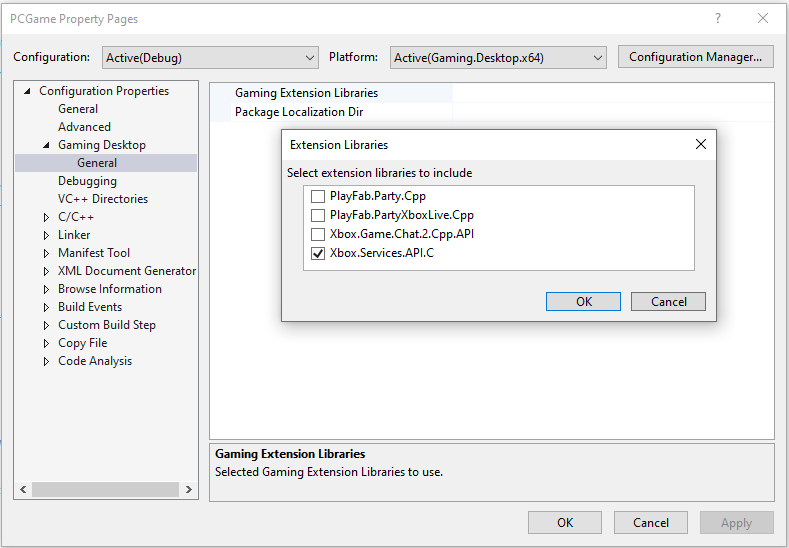The height and width of the screenshot is (548, 789).
Task: Open the Configuration Manager button
Action: tap(695, 57)
